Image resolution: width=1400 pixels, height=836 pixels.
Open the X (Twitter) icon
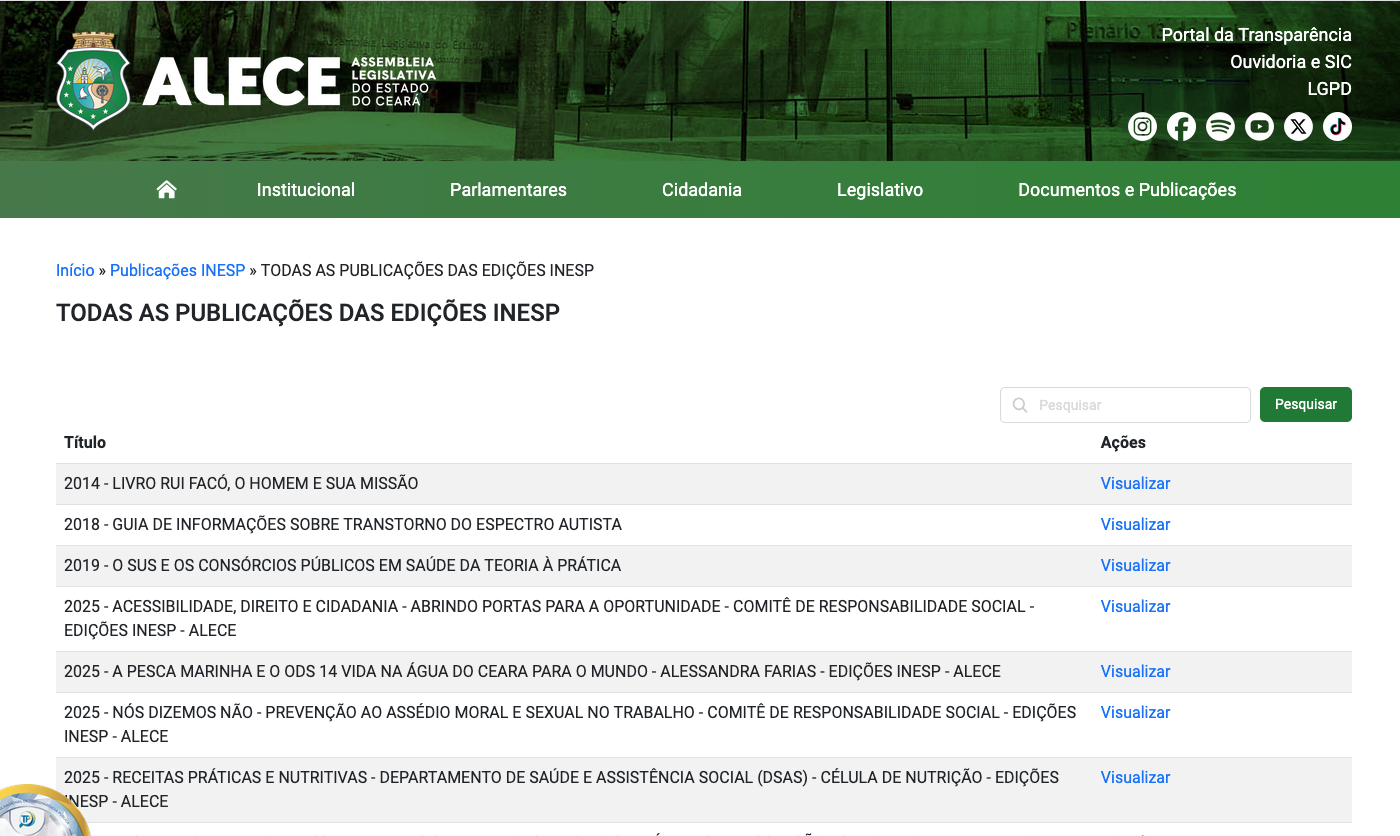[x=1298, y=127]
